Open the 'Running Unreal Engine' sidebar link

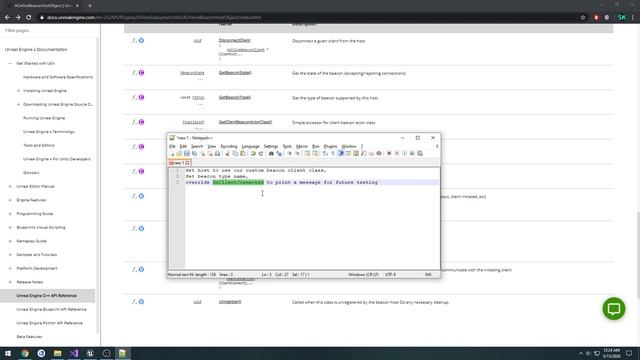[x=44, y=118]
